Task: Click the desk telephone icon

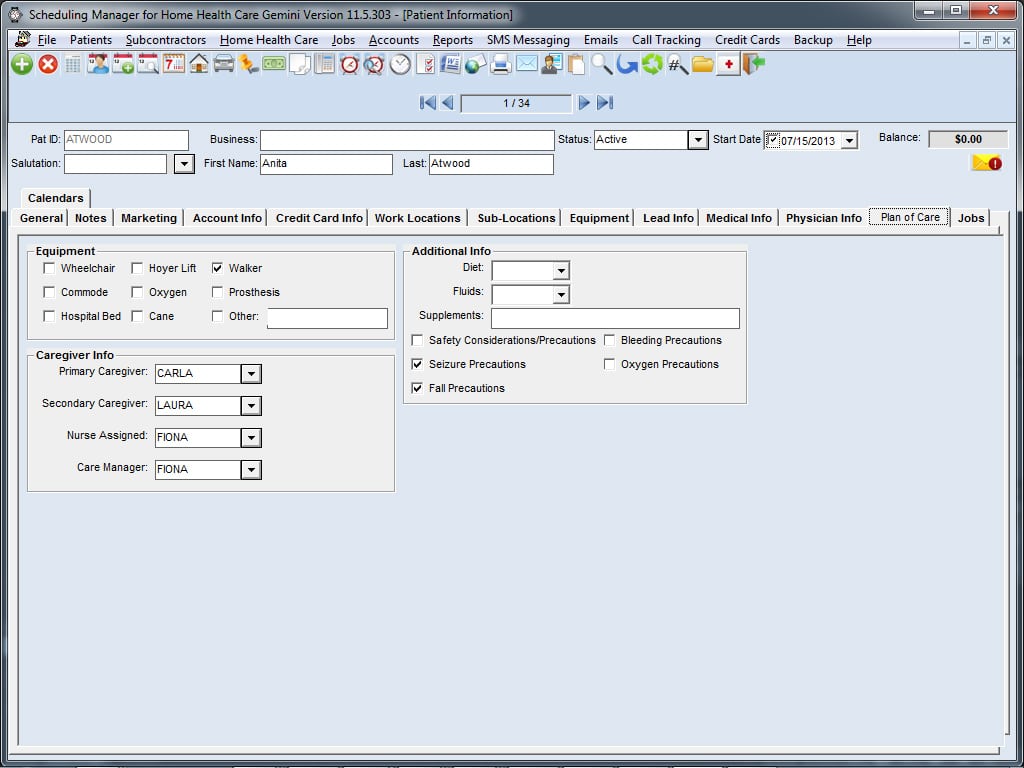Action: (324, 64)
